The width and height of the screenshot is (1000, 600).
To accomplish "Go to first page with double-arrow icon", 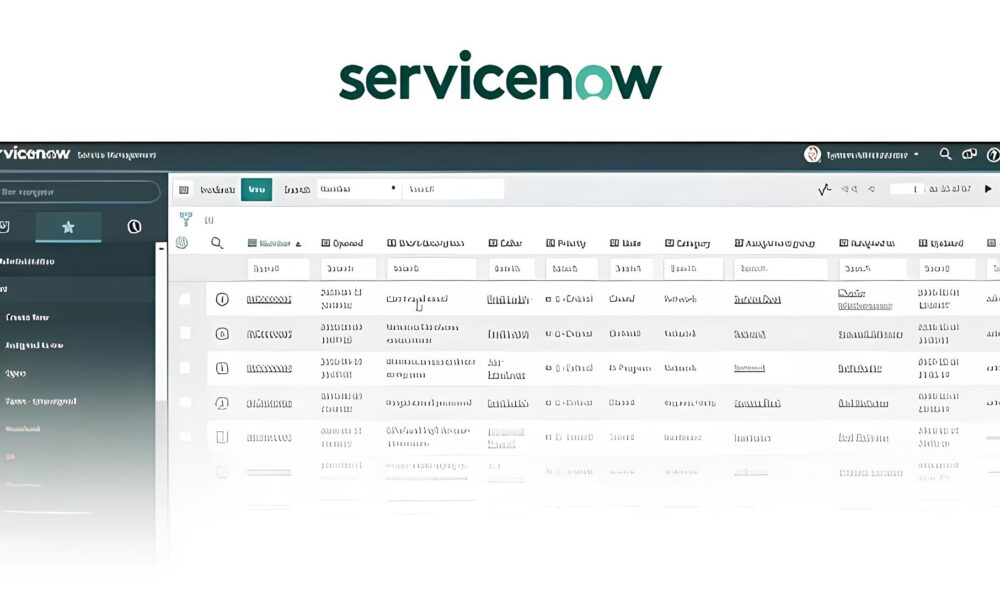I will 849,189.
